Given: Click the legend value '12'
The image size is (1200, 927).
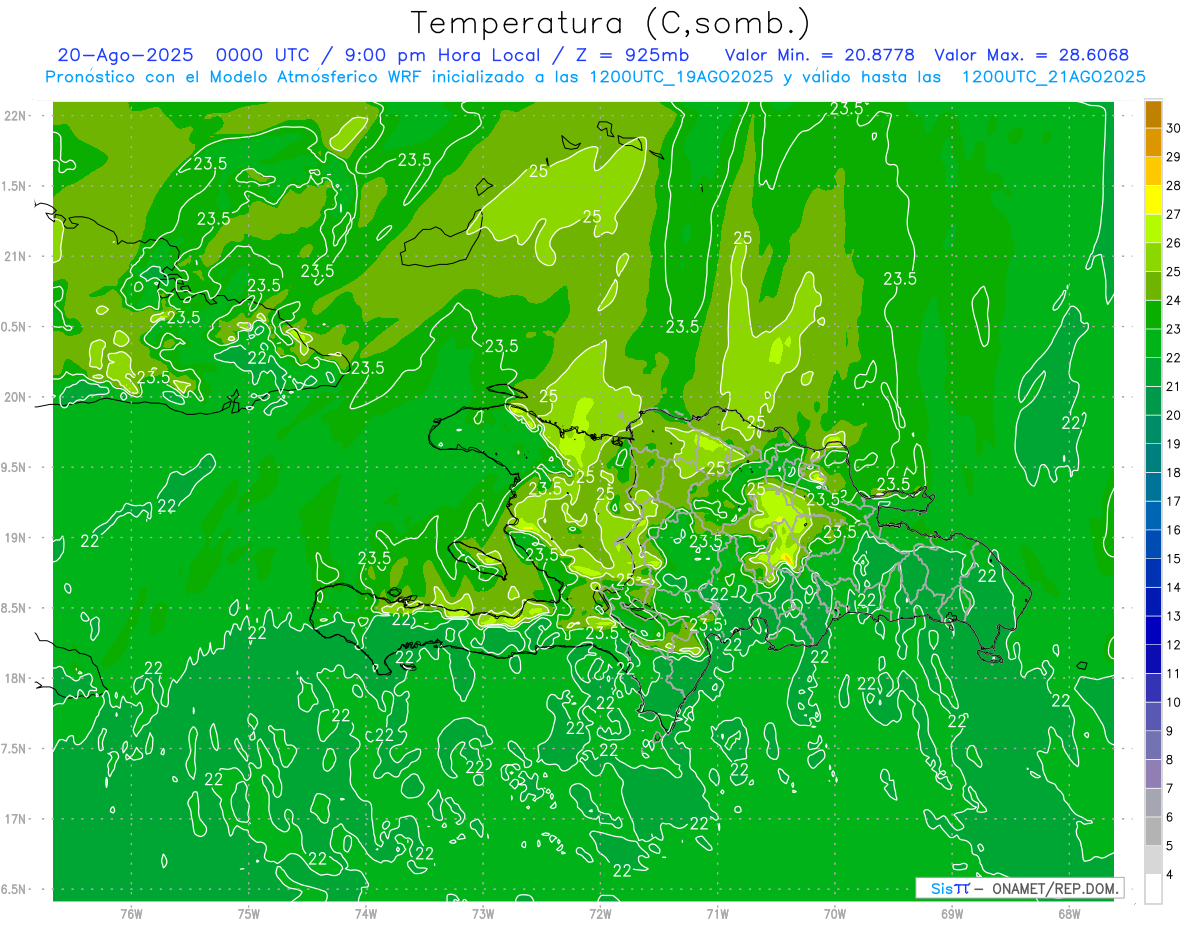Looking at the screenshot, I should (1174, 645).
